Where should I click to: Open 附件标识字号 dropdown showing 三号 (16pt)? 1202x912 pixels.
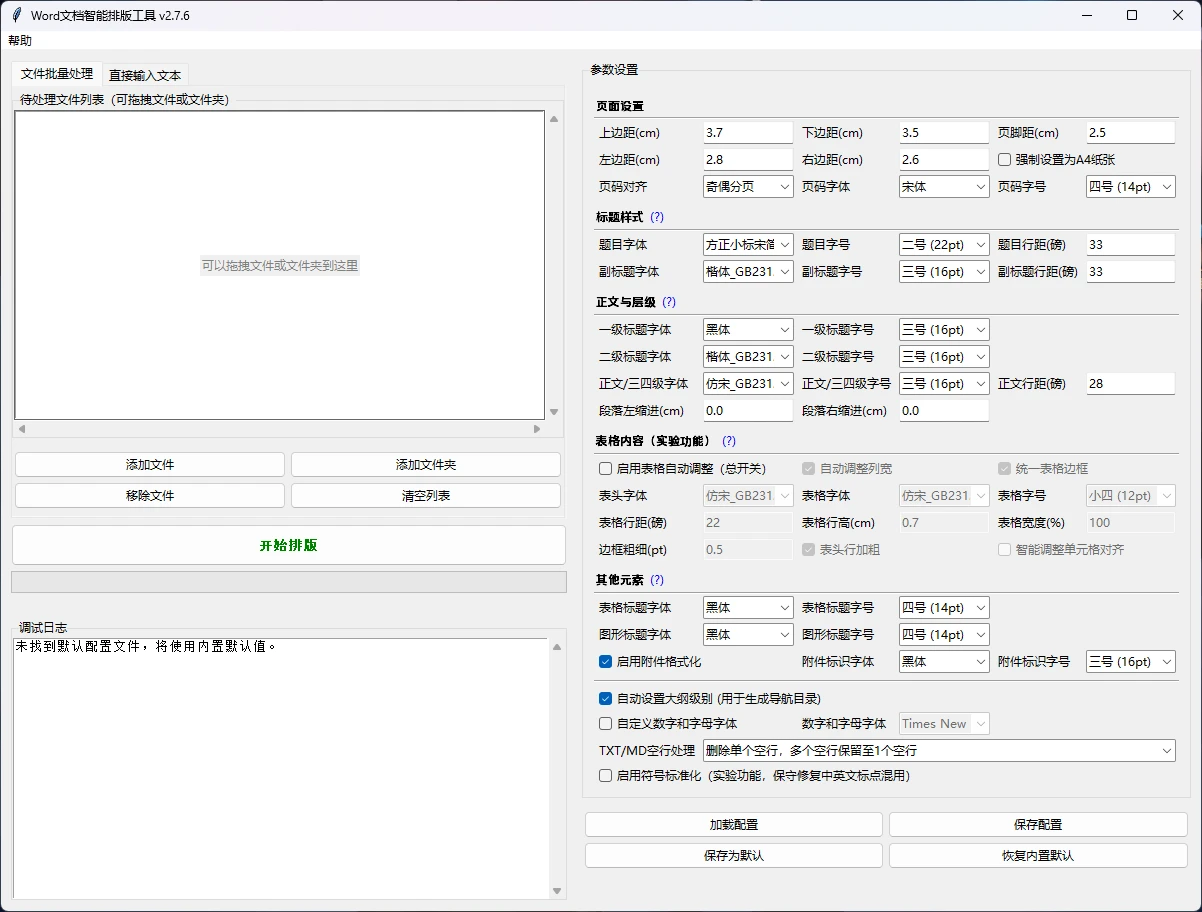[x=1131, y=661]
